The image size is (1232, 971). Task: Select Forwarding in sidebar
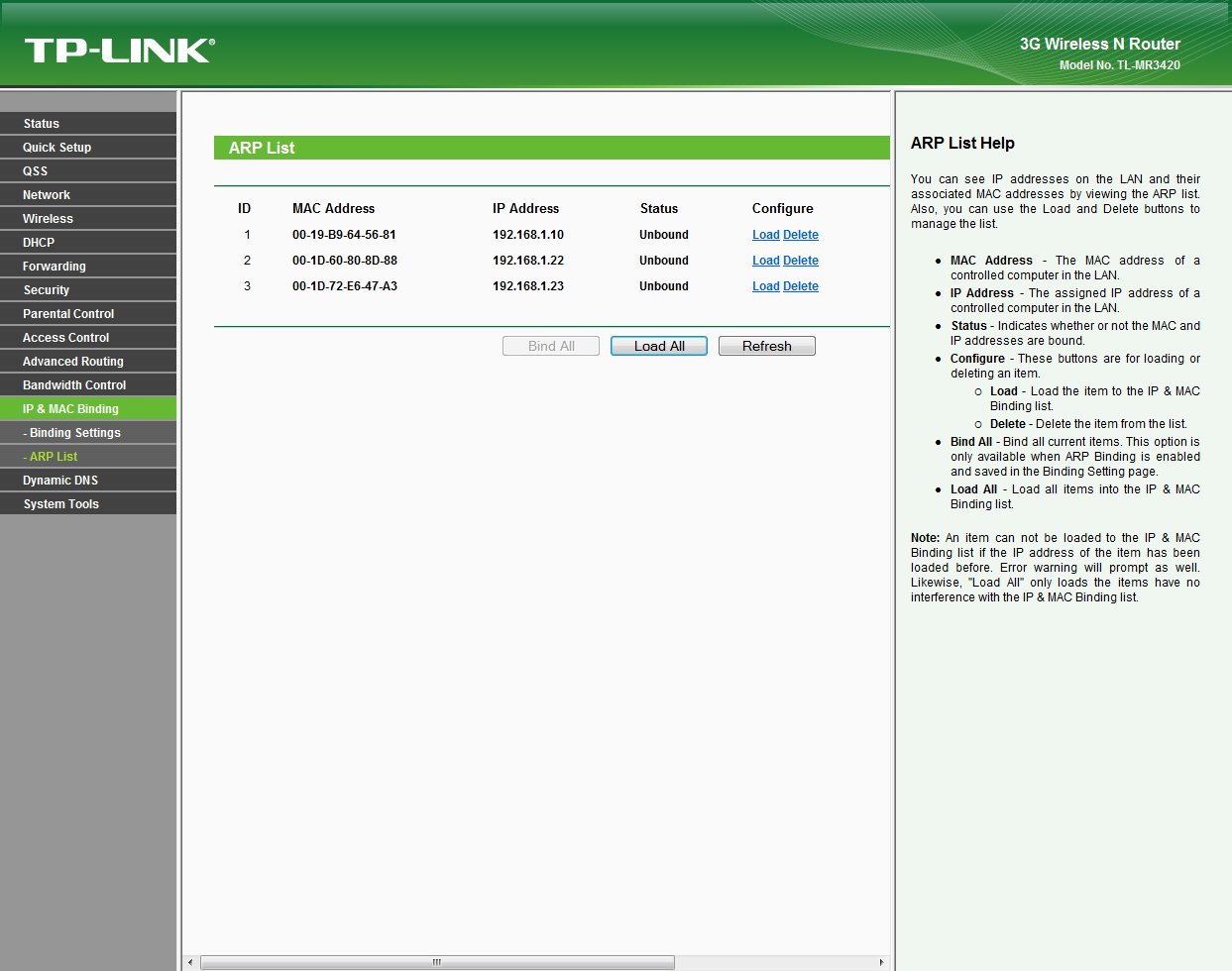click(88, 267)
